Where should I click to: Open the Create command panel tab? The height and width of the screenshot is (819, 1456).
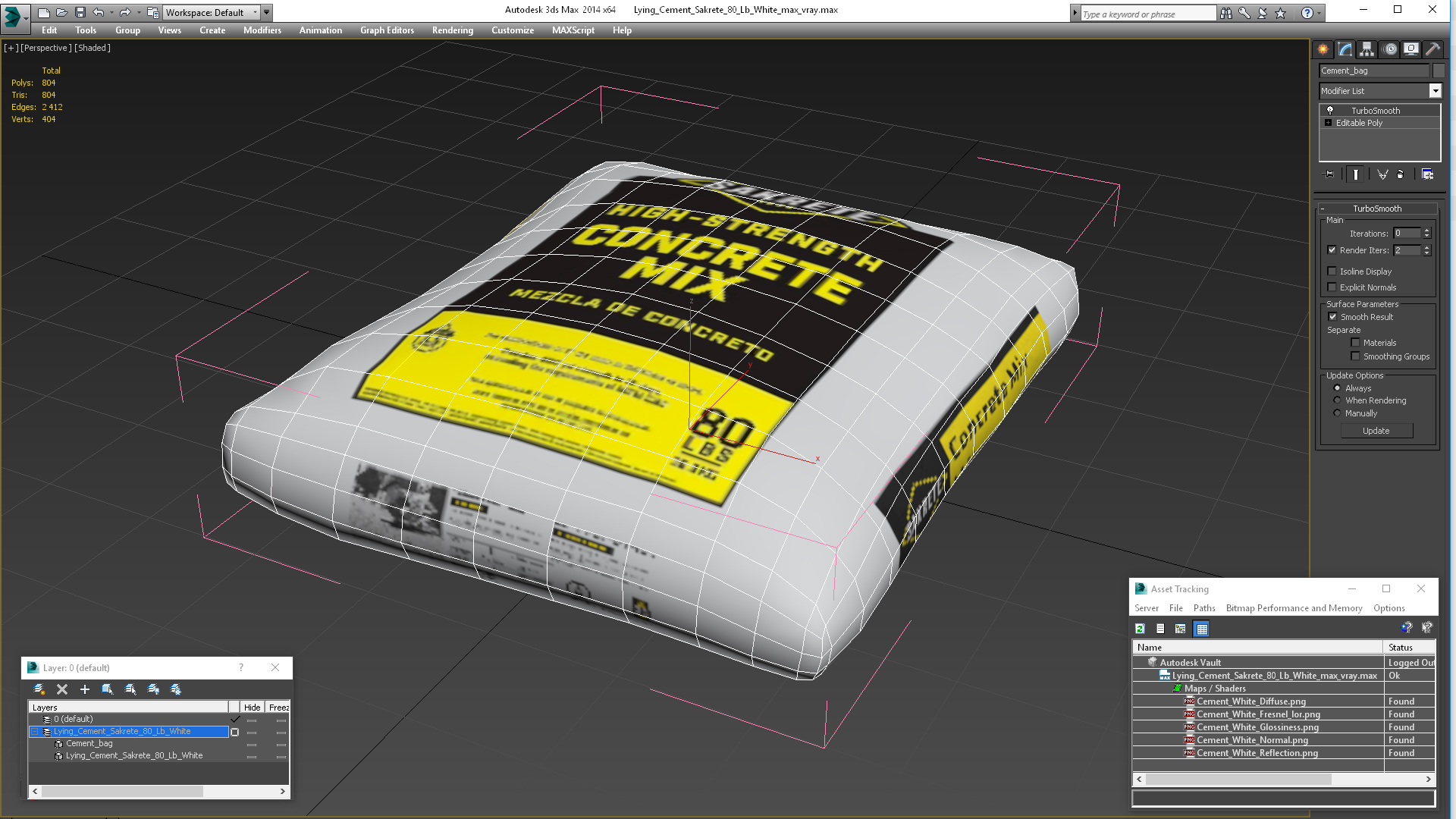click(1323, 49)
